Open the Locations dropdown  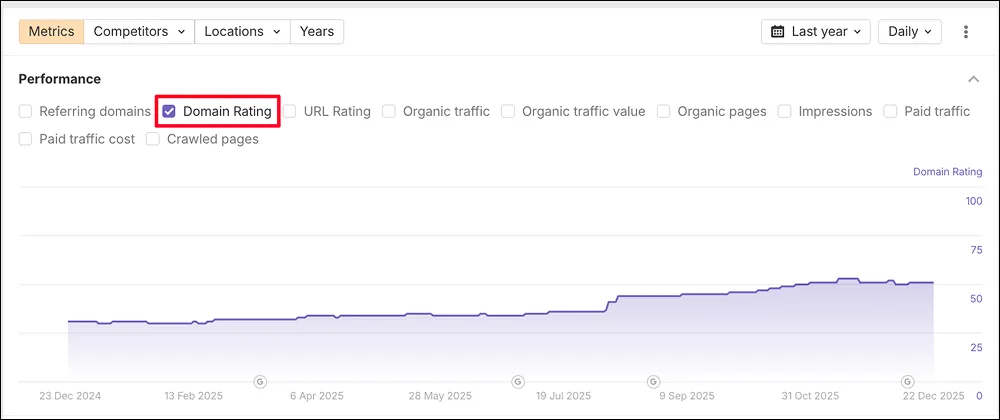pos(242,31)
